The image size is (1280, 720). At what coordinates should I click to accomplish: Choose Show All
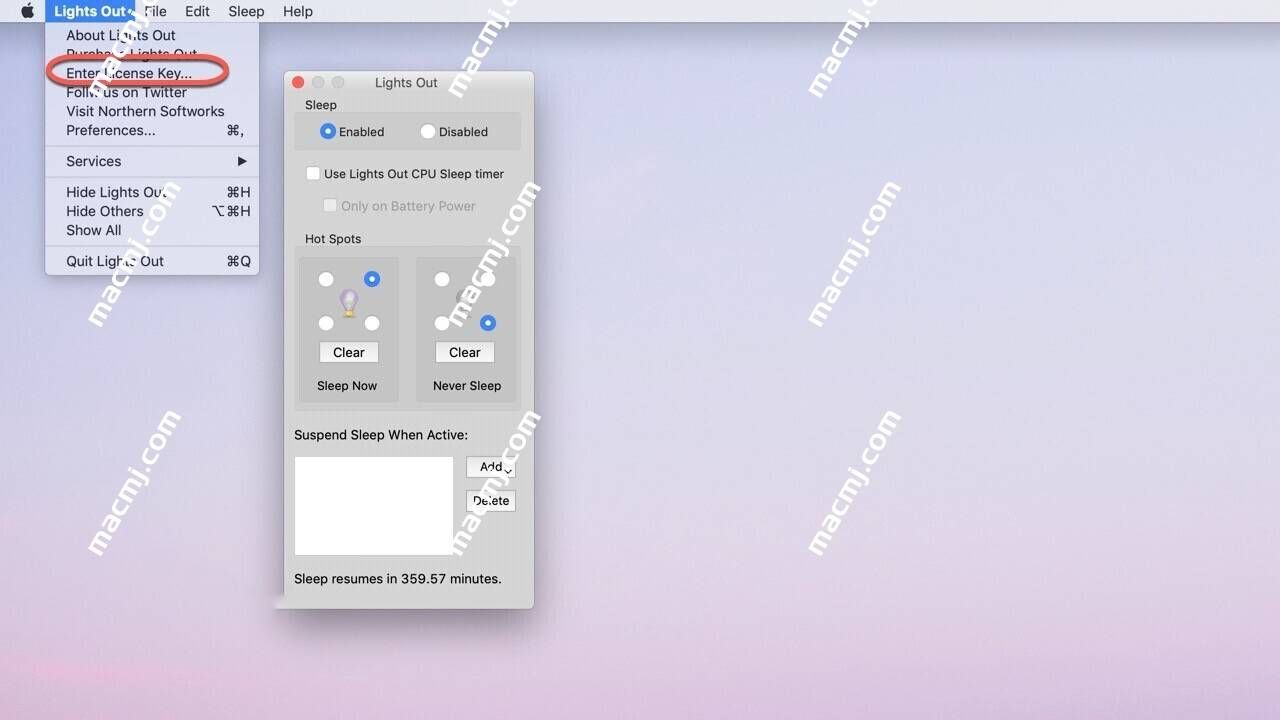(152, 230)
